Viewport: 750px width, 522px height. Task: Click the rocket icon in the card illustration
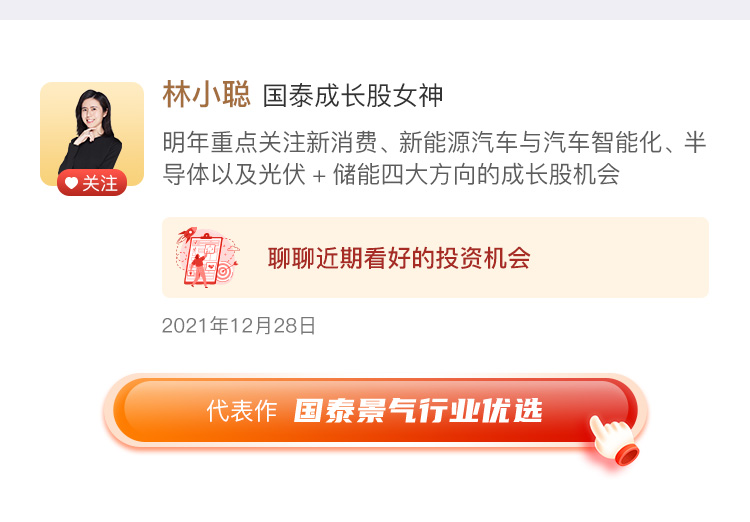point(185,233)
